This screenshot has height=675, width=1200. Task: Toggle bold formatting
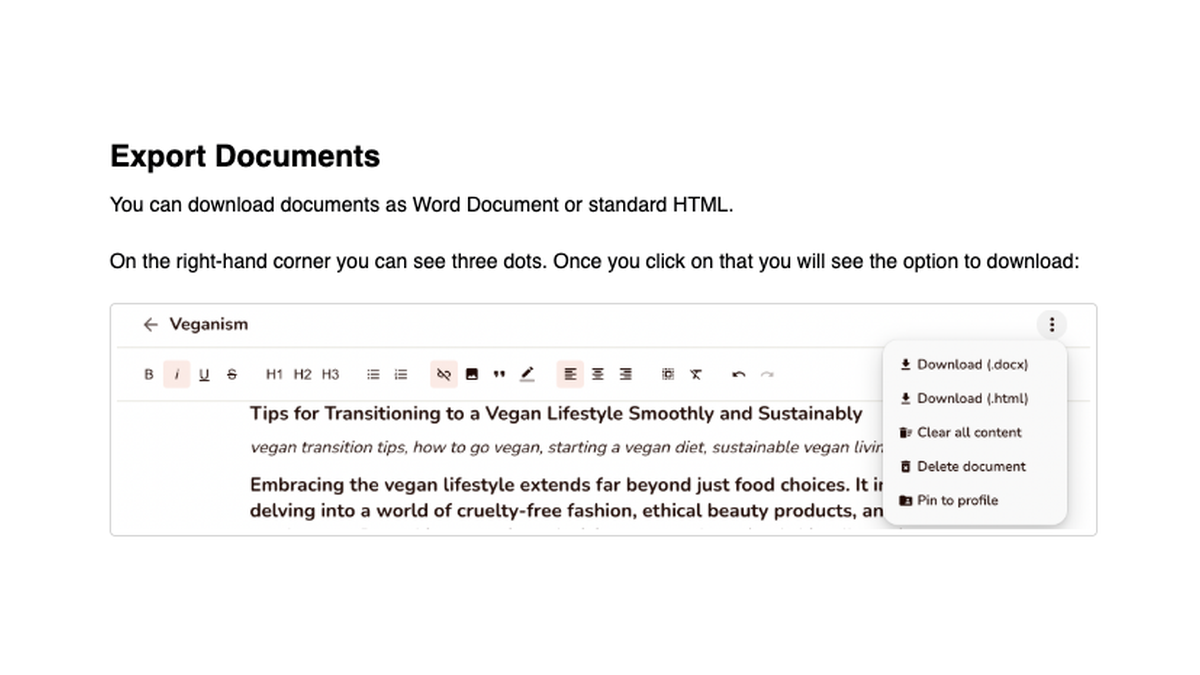149,374
